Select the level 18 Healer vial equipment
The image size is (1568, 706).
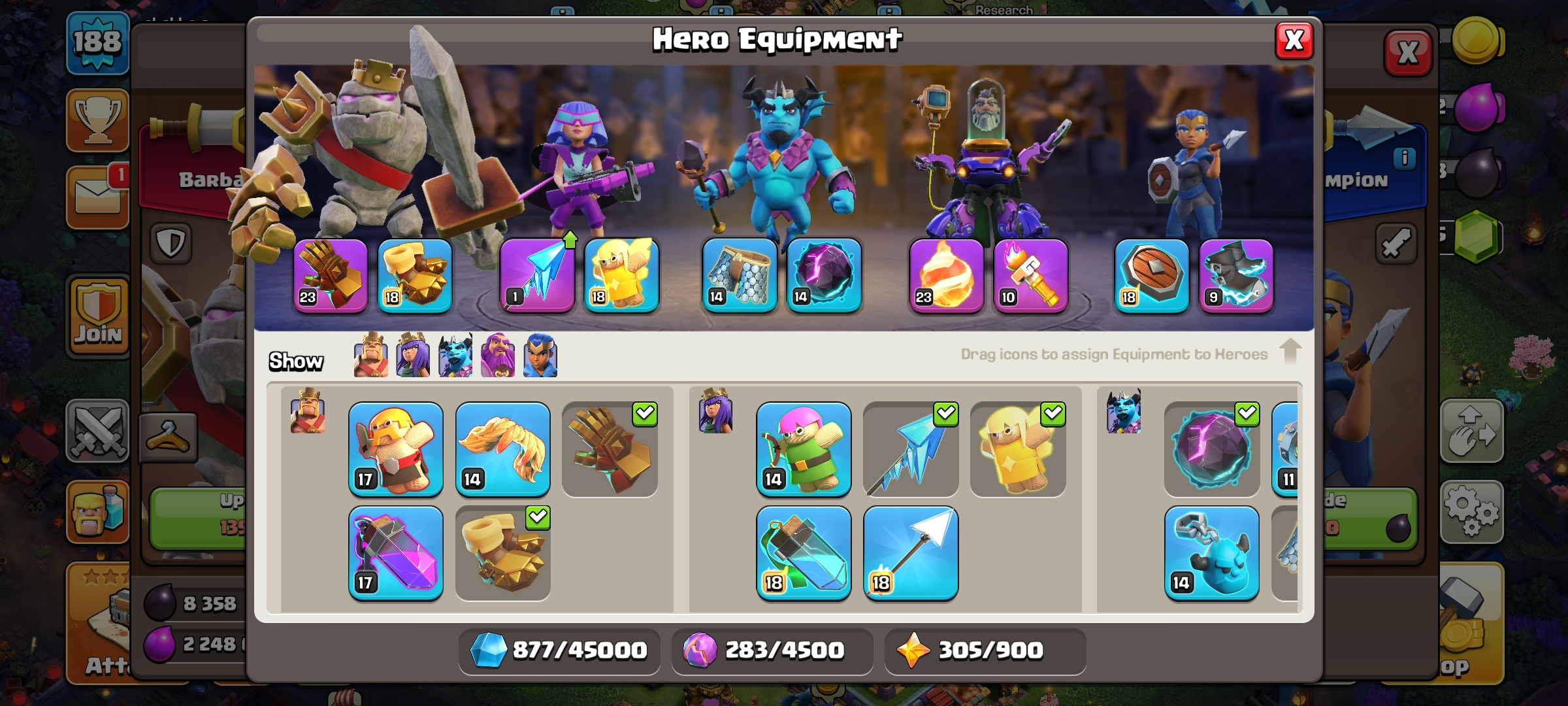[804, 553]
